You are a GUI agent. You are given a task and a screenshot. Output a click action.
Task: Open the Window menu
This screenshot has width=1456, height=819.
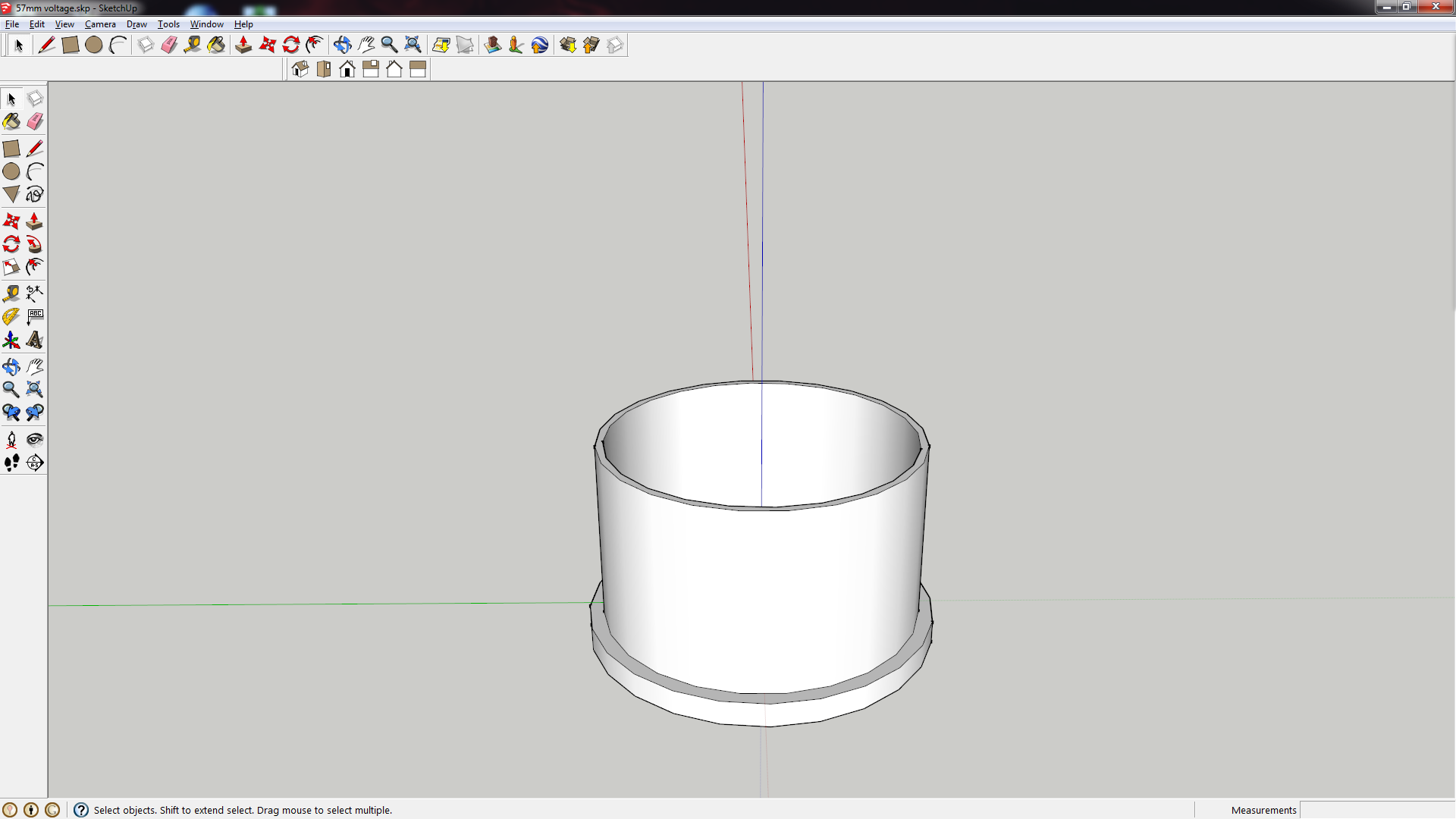[x=206, y=24]
